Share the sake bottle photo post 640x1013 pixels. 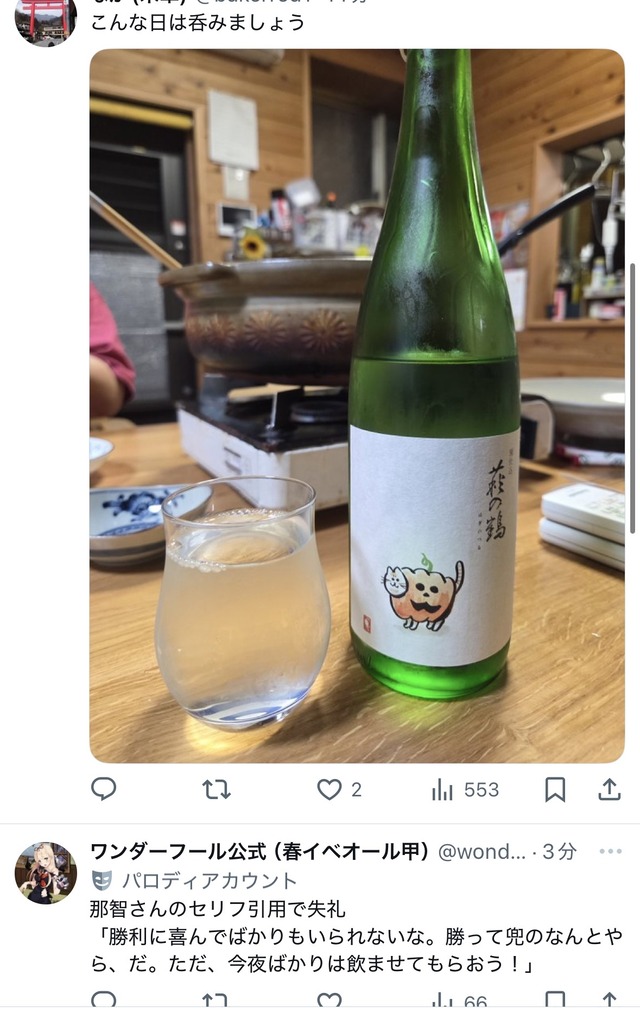(x=609, y=789)
